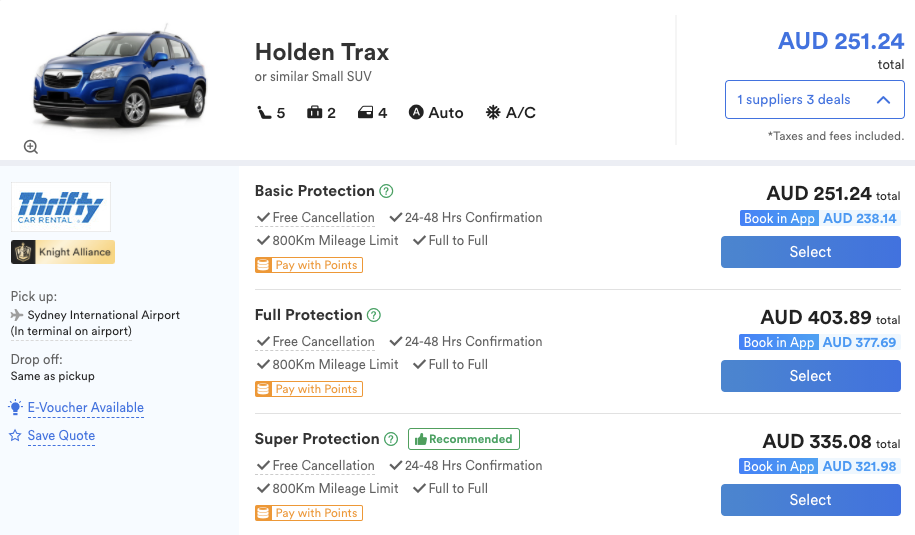The image size is (915, 535).
Task: Click Pay with Points under Full Protection
Action: [308, 389]
